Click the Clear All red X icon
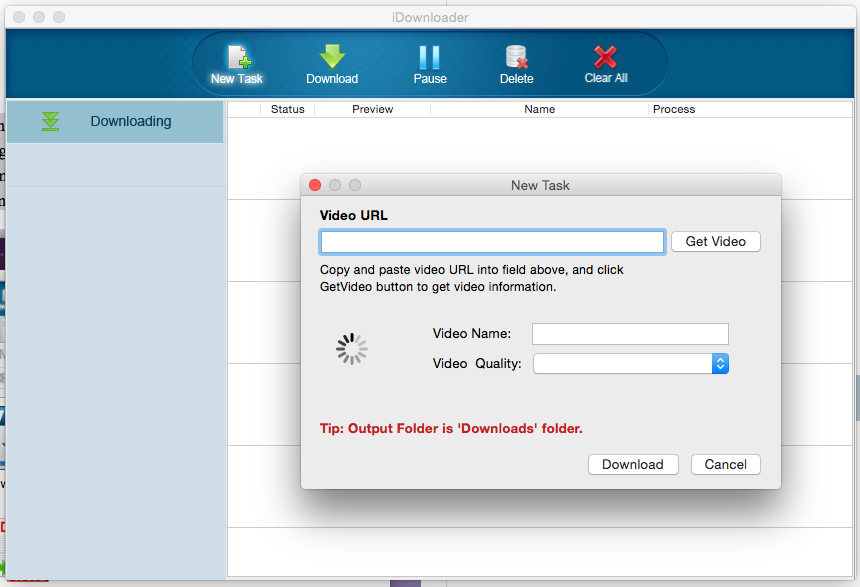The height and width of the screenshot is (587, 860). tap(605, 58)
